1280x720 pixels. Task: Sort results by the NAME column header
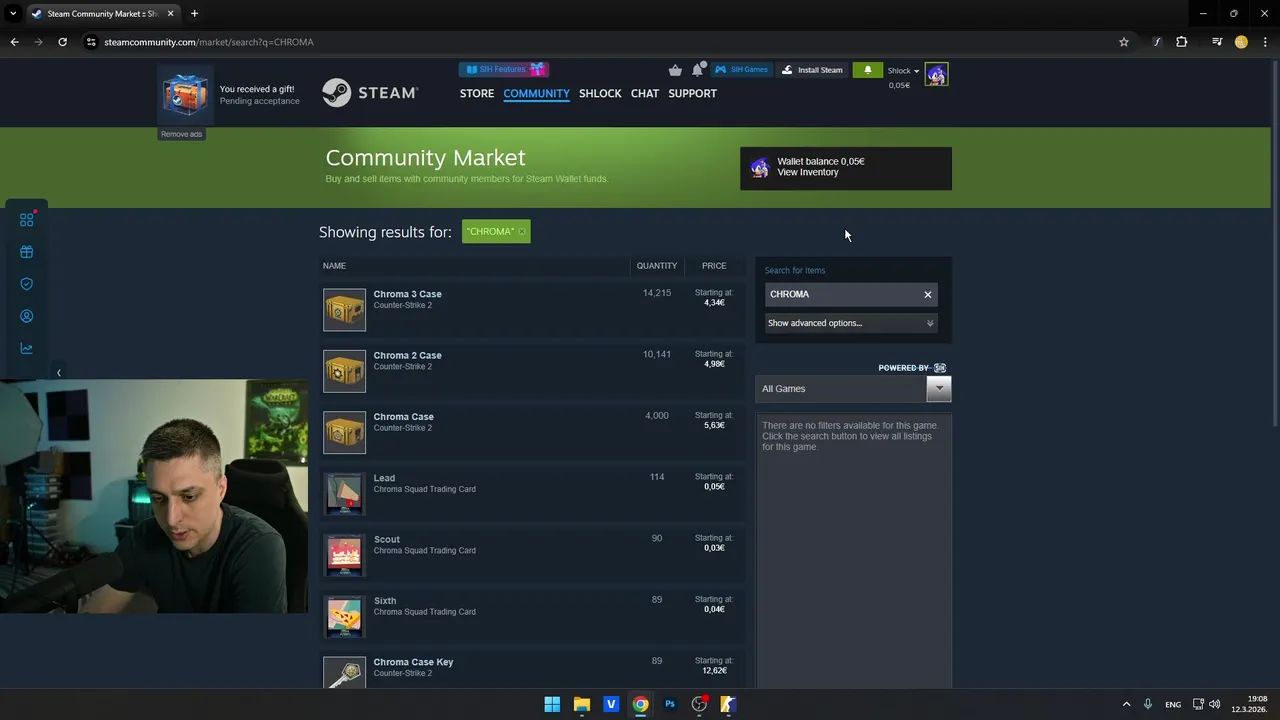[x=334, y=266]
